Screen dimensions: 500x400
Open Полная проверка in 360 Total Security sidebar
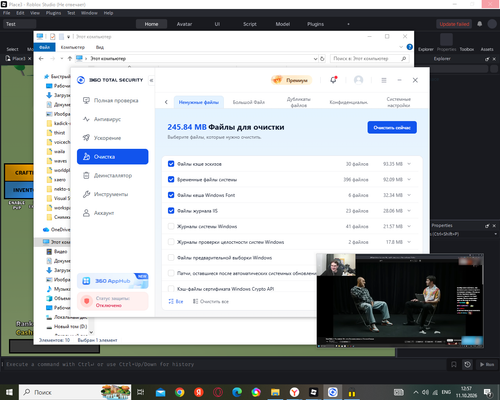[x=112, y=100]
